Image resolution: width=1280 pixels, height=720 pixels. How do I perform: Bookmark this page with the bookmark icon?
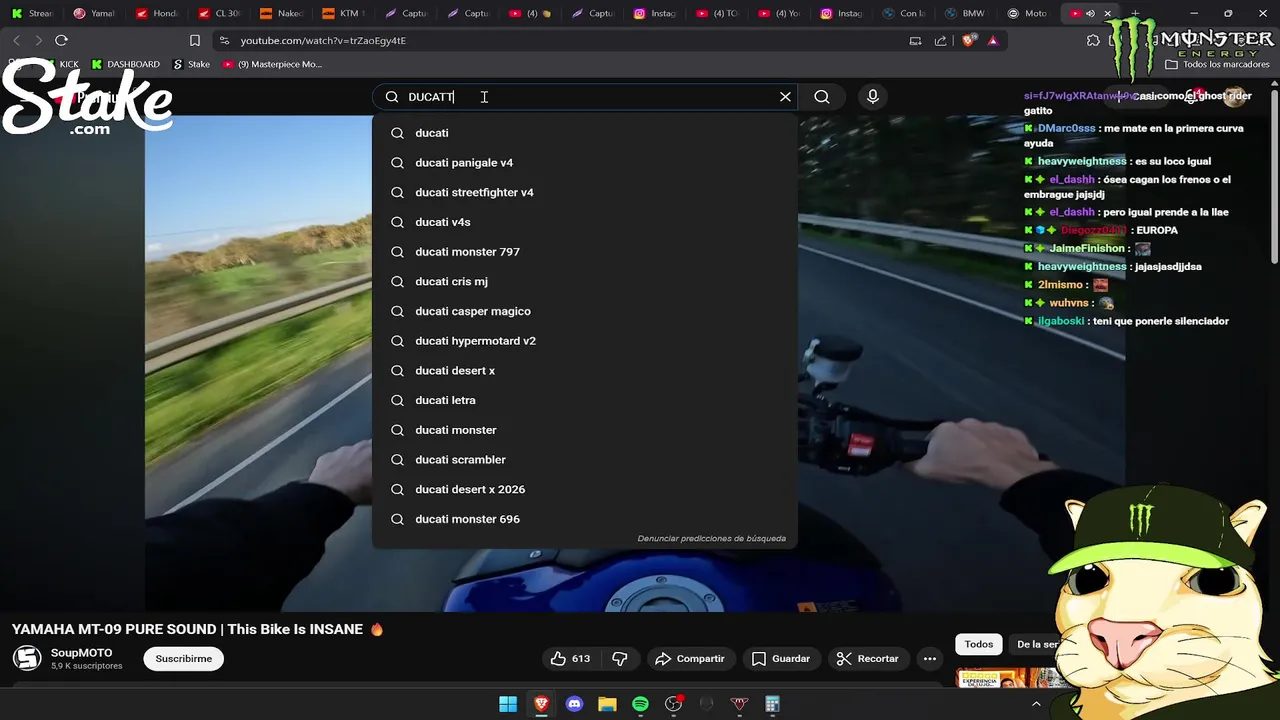pyautogui.click(x=195, y=40)
